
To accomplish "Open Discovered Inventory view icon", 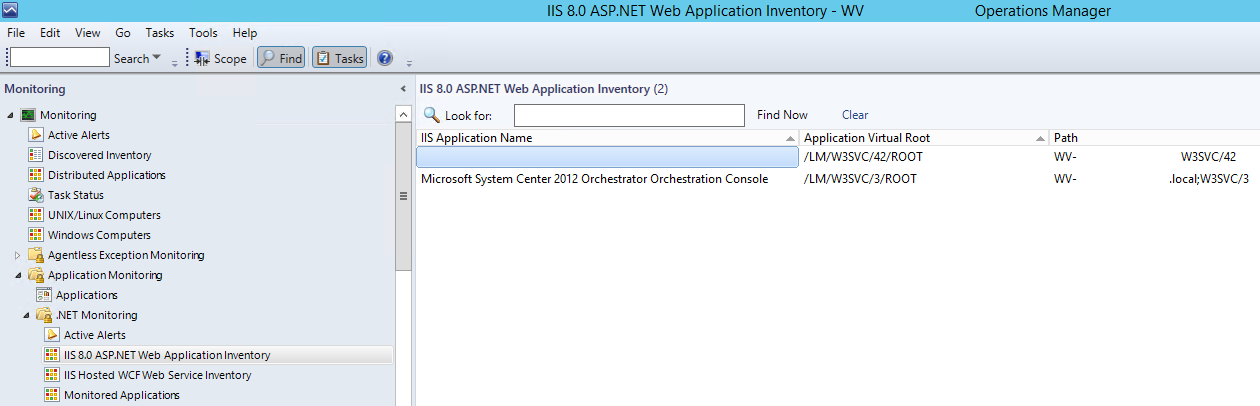I will pyautogui.click(x=36, y=155).
